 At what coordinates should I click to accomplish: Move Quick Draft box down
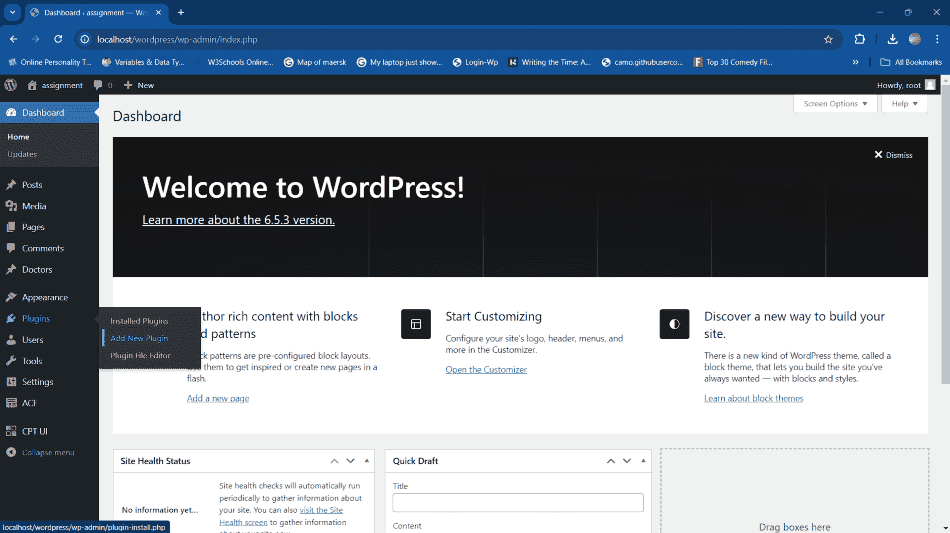tap(627, 461)
